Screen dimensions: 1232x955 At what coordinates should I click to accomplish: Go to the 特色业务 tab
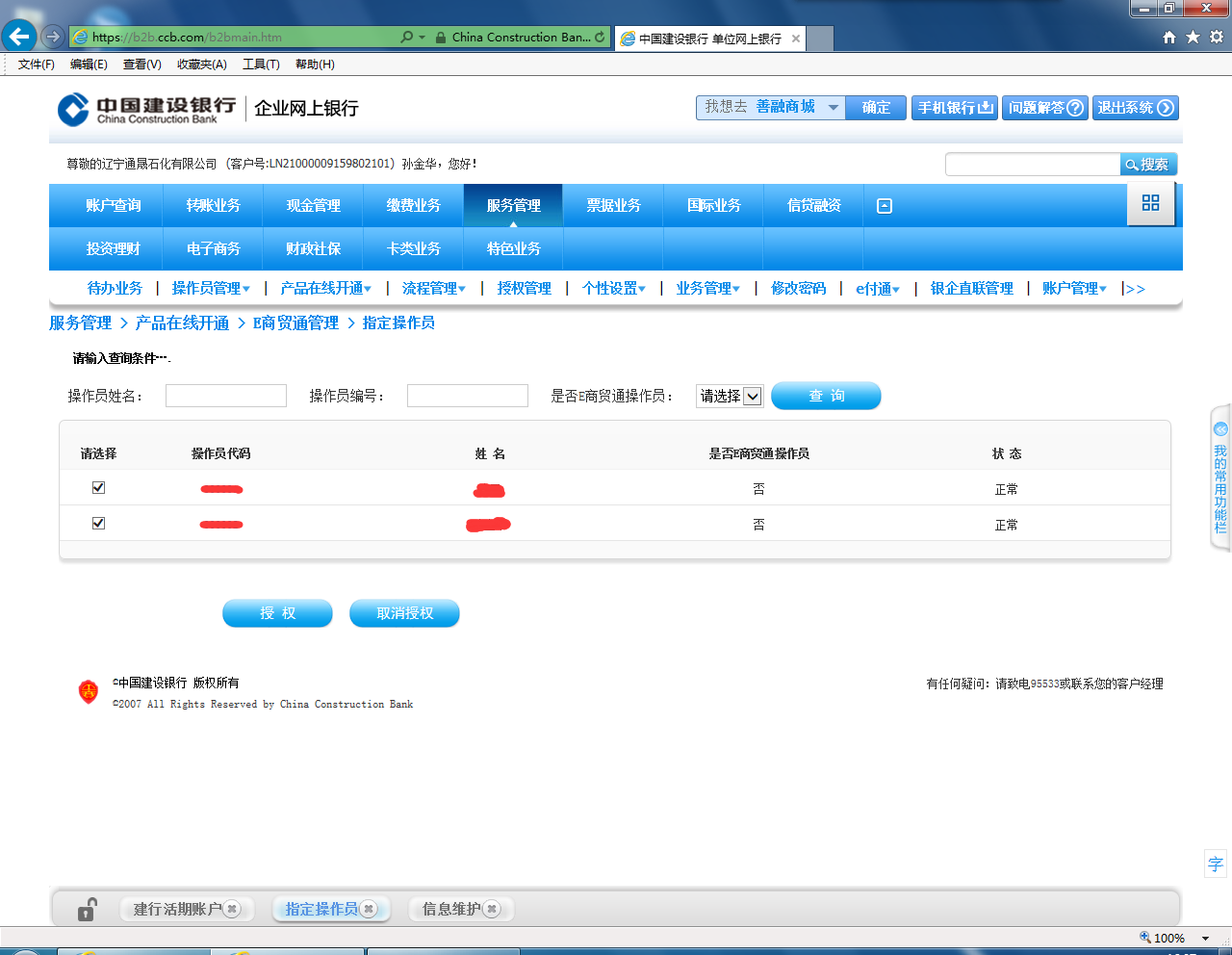pyautogui.click(x=514, y=249)
